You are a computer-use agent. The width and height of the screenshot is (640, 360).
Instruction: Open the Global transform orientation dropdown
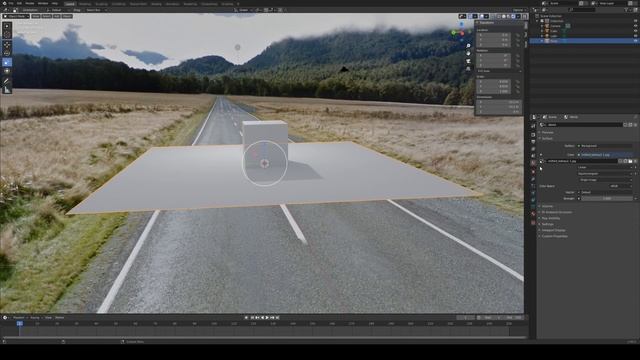[x=243, y=10]
